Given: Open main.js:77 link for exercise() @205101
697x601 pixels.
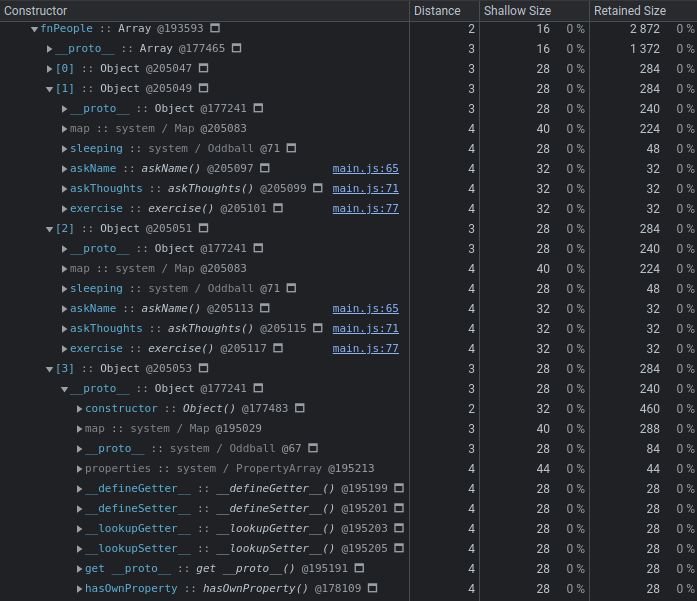Looking at the screenshot, I should 365,208.
